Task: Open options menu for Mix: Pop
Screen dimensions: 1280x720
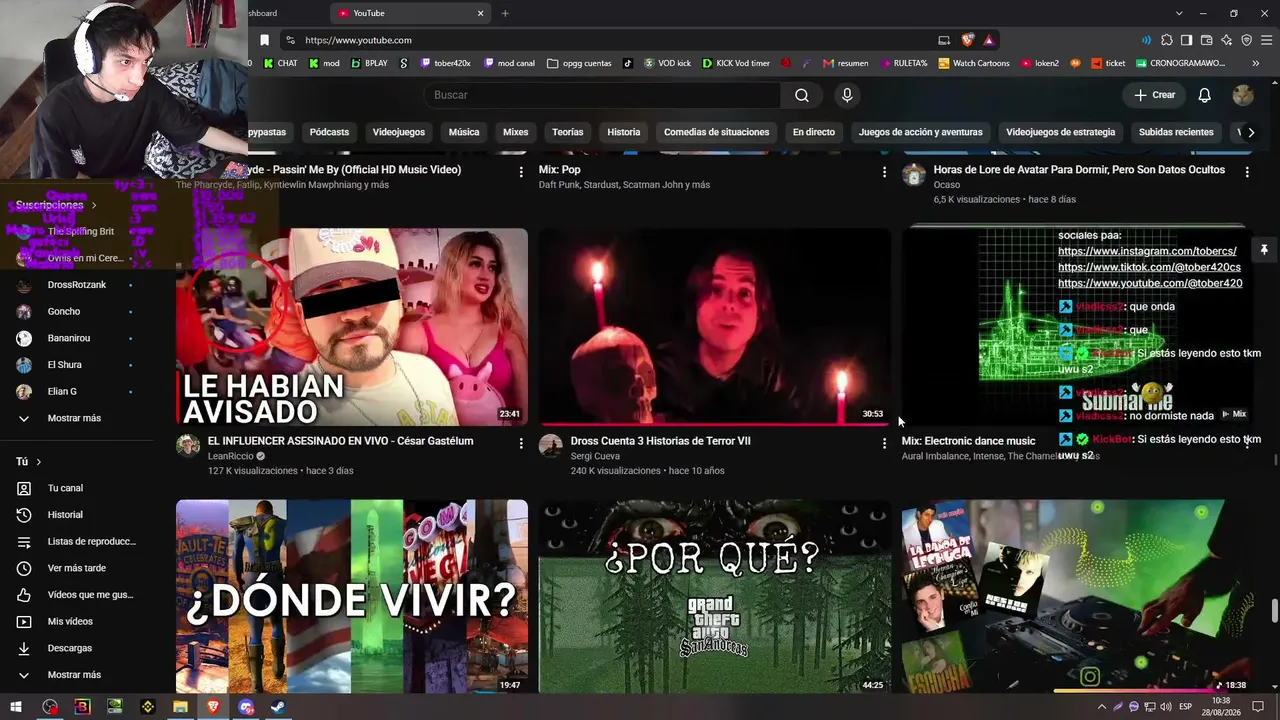Action: [x=884, y=172]
